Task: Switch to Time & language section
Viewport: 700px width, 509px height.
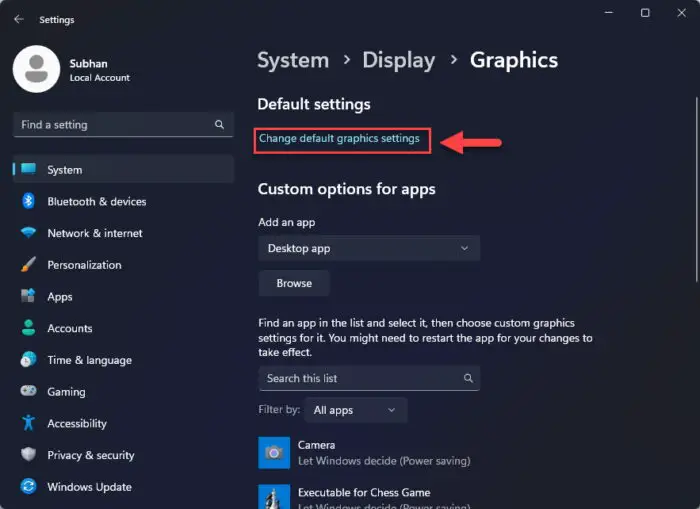Action: click(89, 360)
